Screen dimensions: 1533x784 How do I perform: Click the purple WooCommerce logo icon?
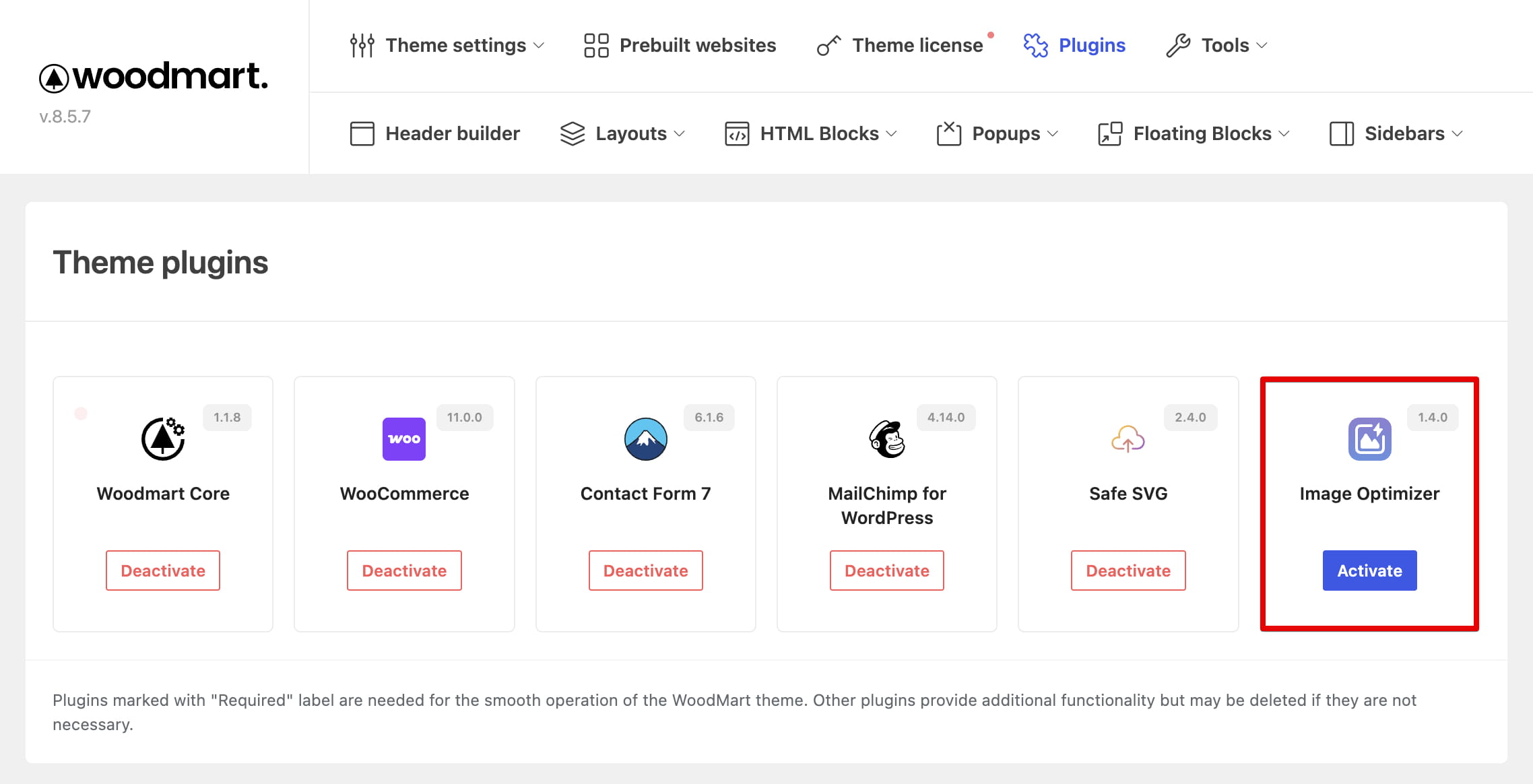coord(404,439)
